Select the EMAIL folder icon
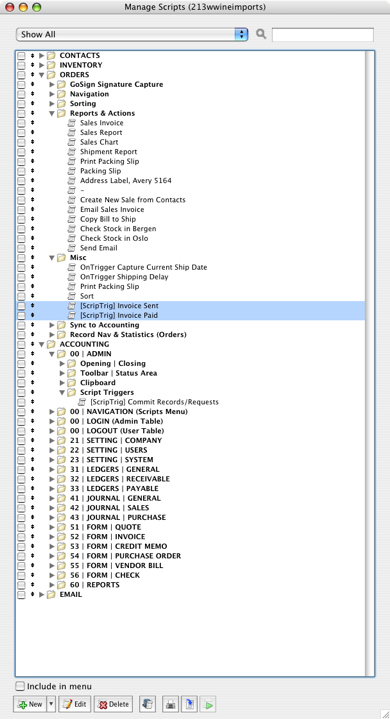Viewport: 390px width, 719px height. click(51, 594)
